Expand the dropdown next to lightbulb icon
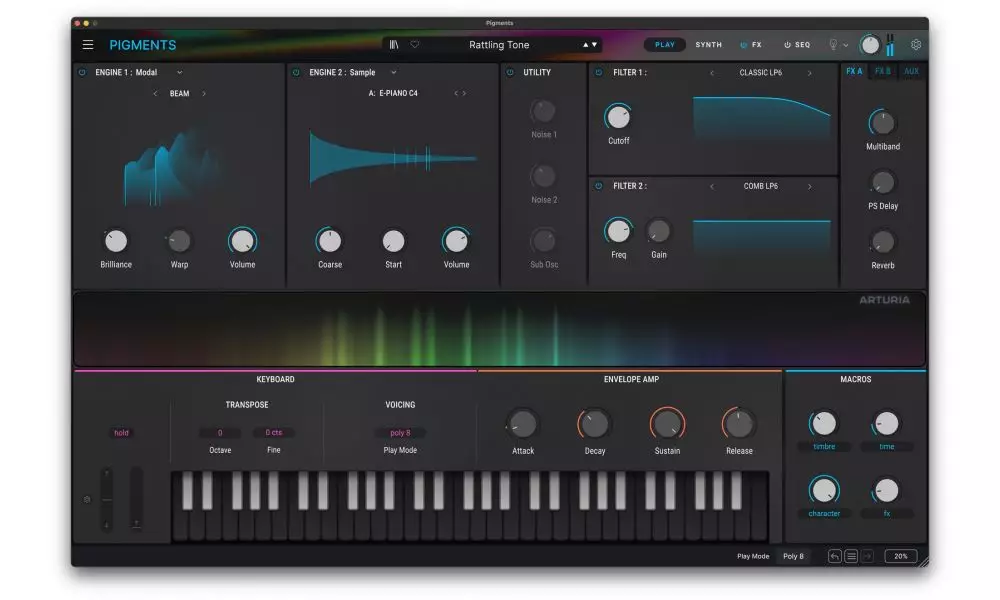The height and width of the screenshot is (600, 1000). pos(846,45)
